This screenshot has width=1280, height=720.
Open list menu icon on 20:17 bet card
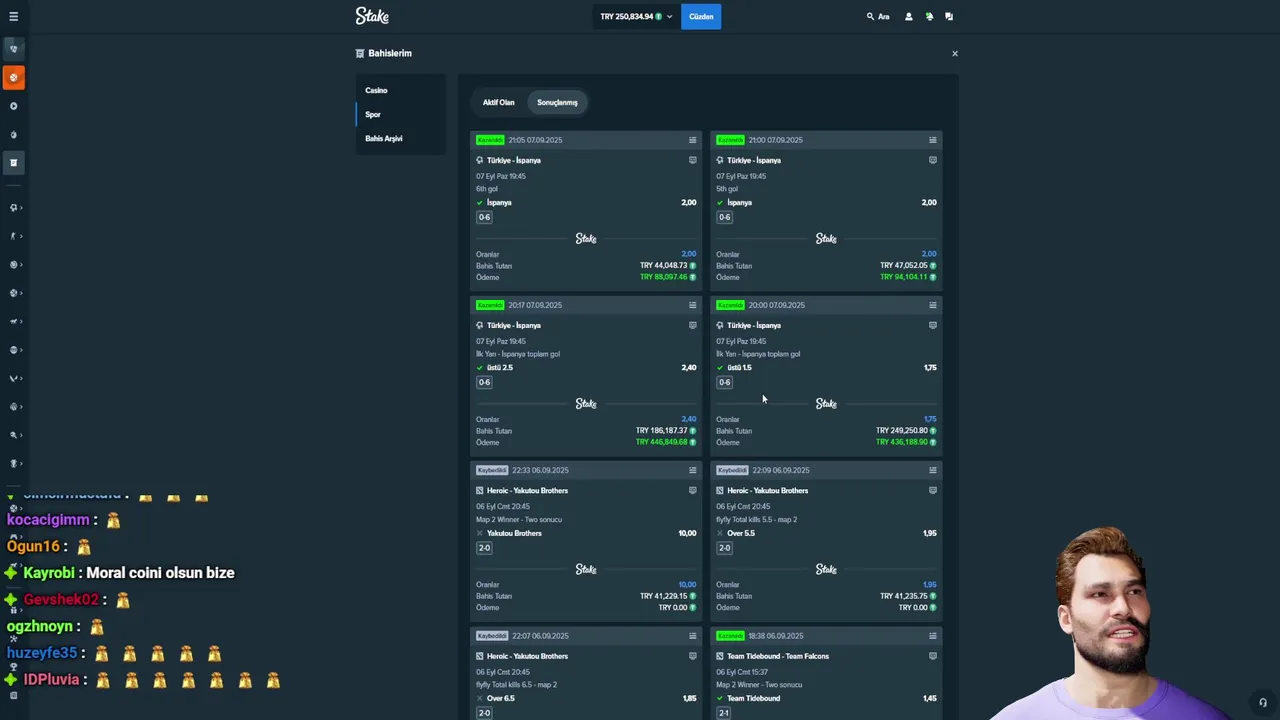coord(692,305)
